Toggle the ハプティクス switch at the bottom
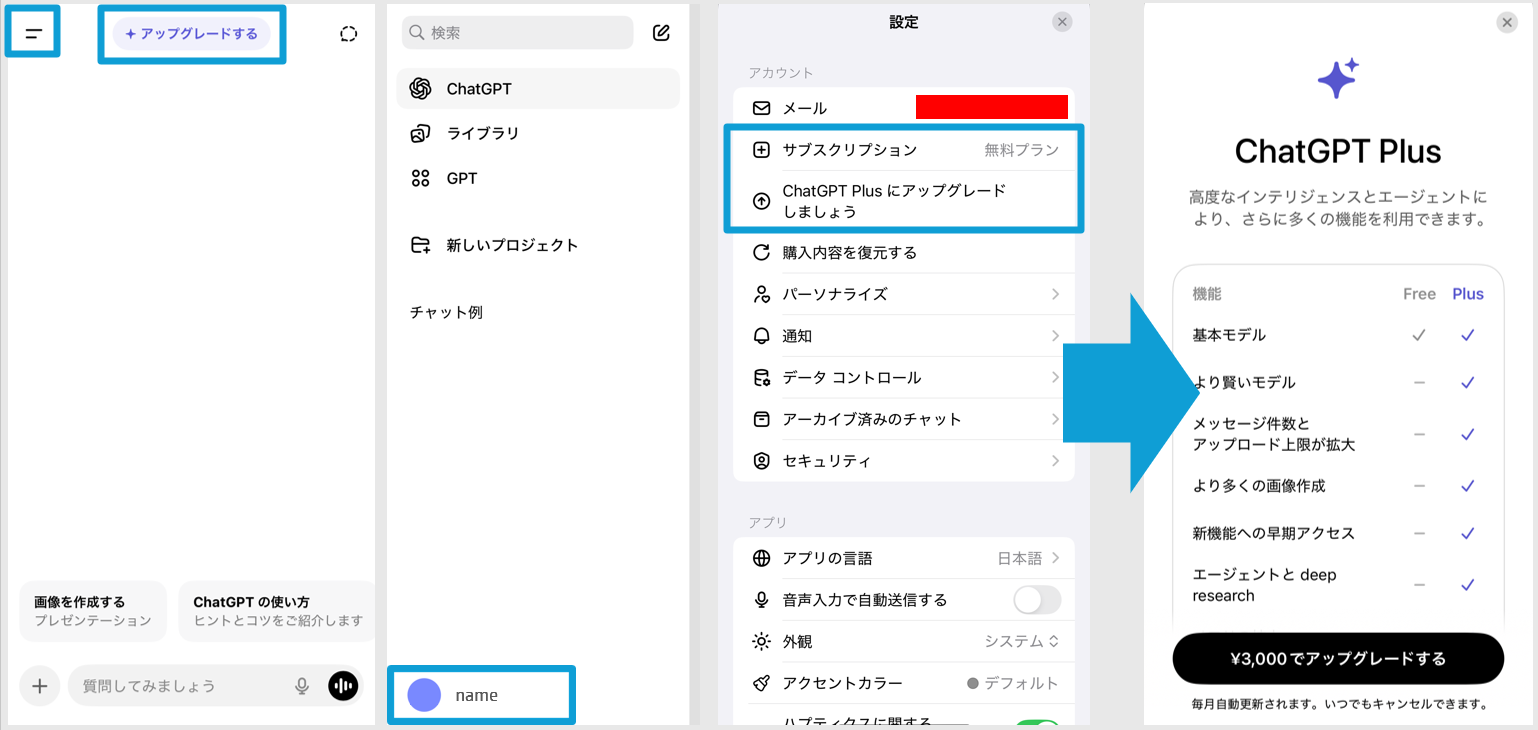The image size is (1538, 730). (x=1038, y=724)
